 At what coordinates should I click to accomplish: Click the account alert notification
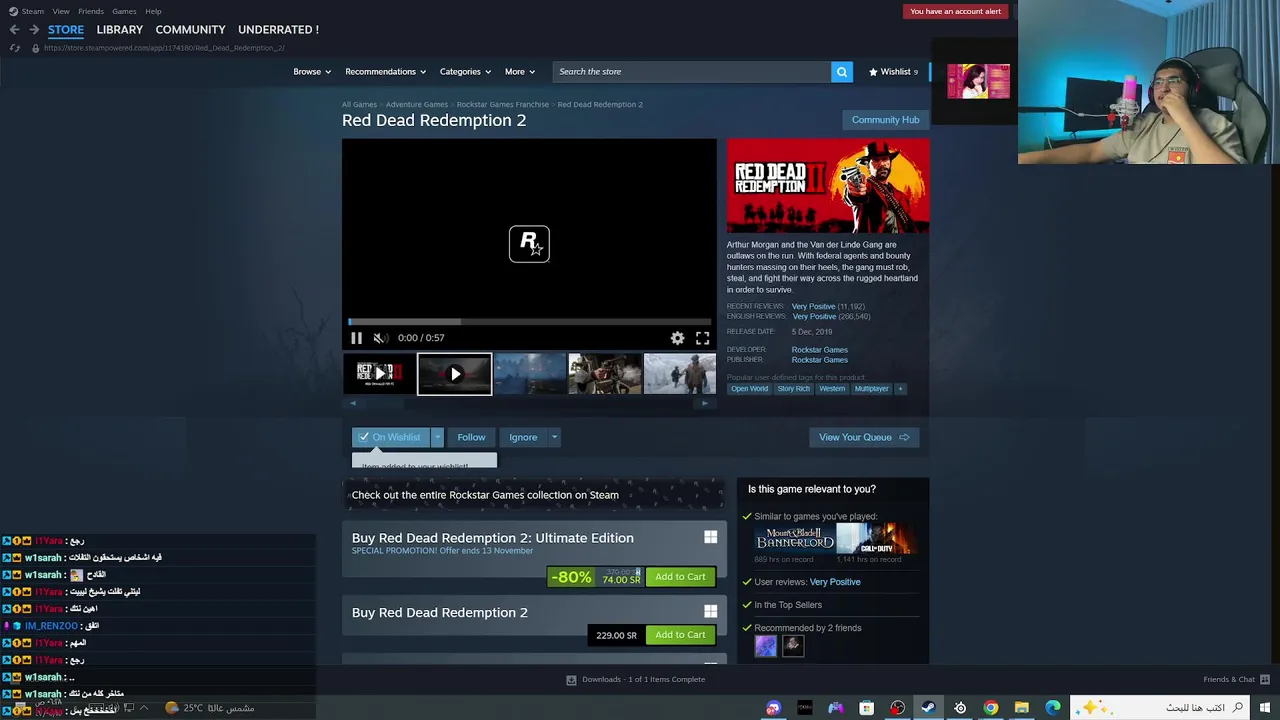click(955, 11)
